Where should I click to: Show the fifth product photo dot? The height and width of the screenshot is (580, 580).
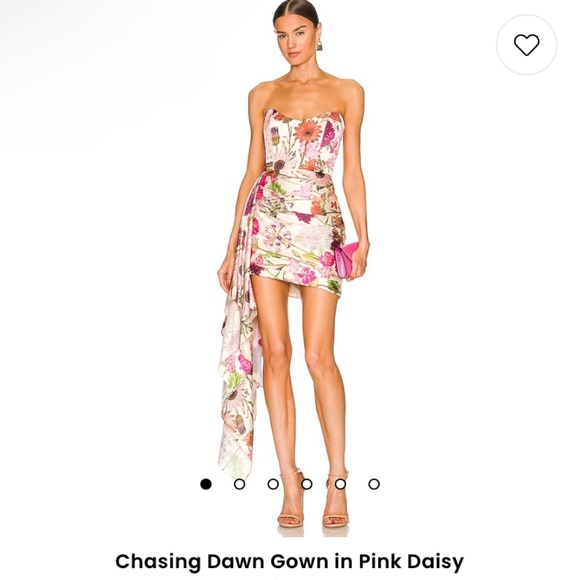(x=340, y=484)
